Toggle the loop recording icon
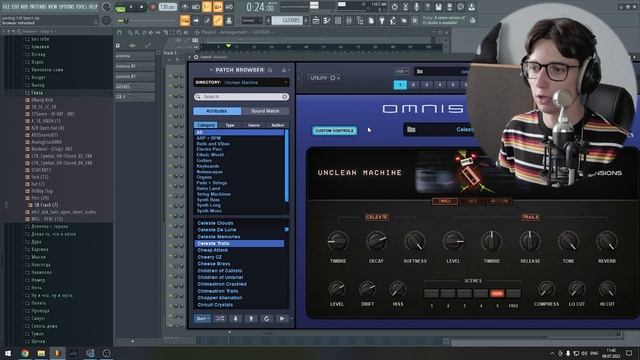This screenshot has width=640, height=360. coord(229,7)
